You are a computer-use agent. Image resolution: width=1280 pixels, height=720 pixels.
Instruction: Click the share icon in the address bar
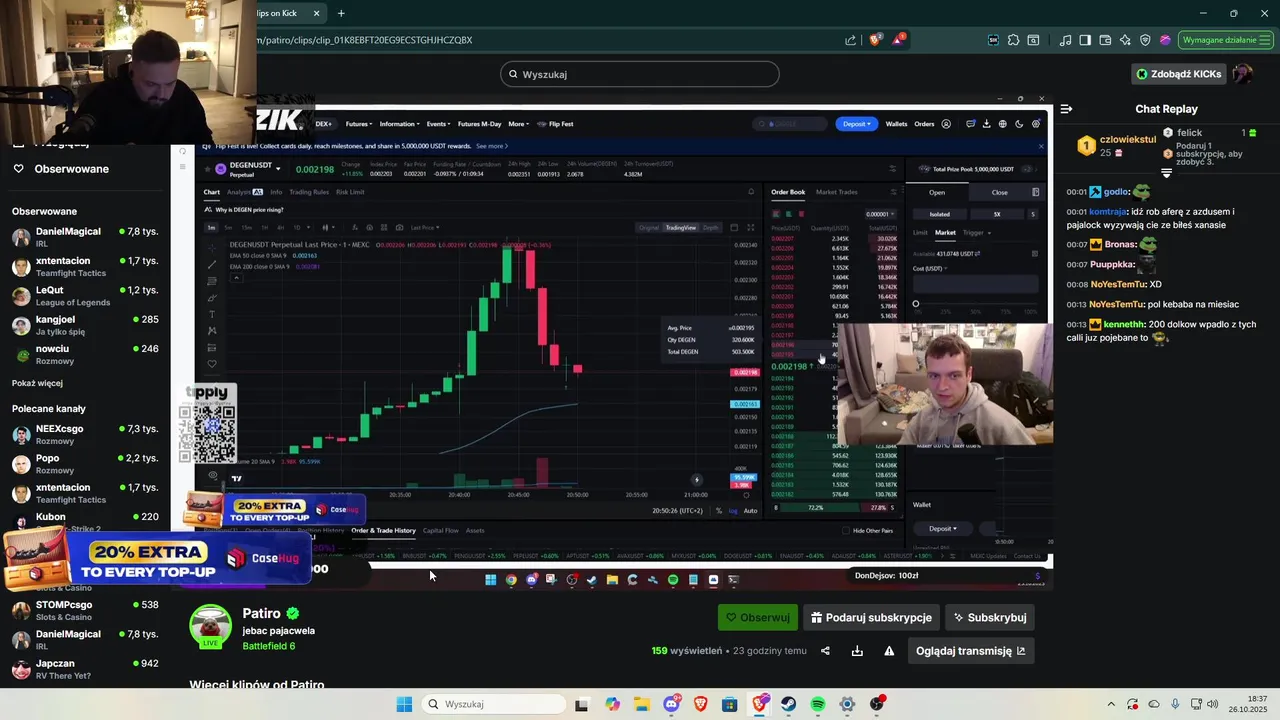pos(851,40)
